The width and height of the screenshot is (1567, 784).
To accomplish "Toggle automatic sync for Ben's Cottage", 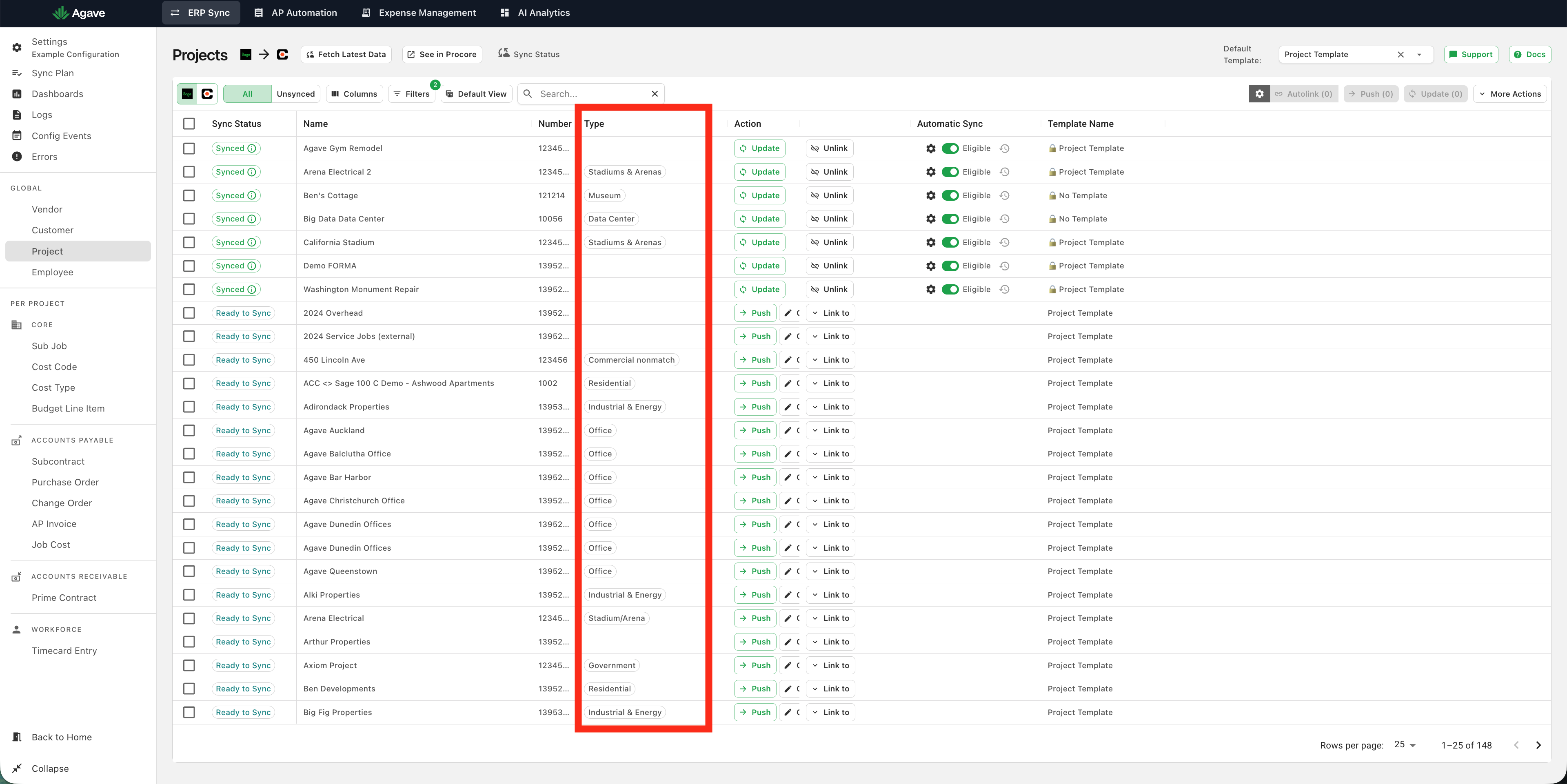I will 950,195.
